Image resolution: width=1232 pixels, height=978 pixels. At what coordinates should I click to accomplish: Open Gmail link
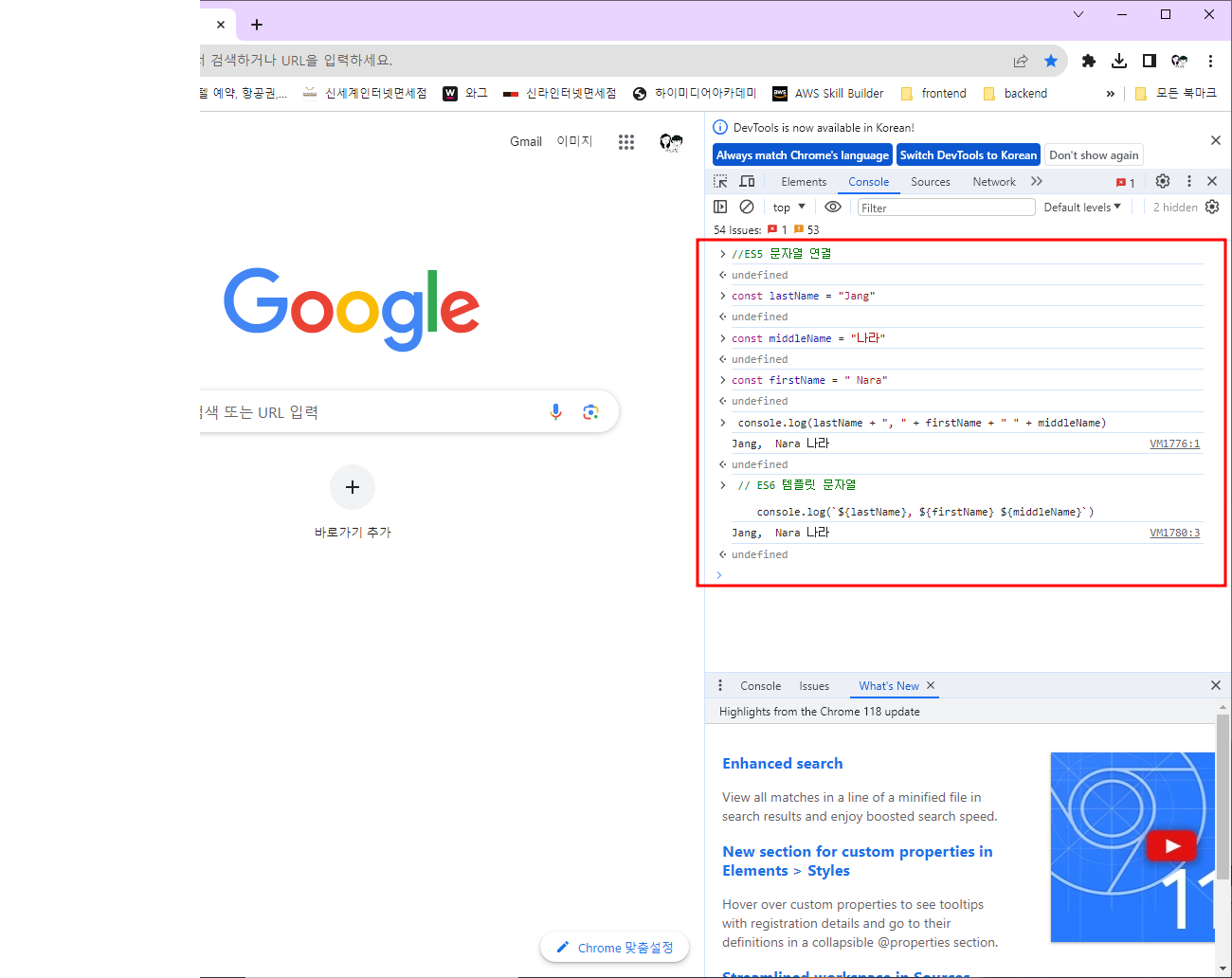526,141
